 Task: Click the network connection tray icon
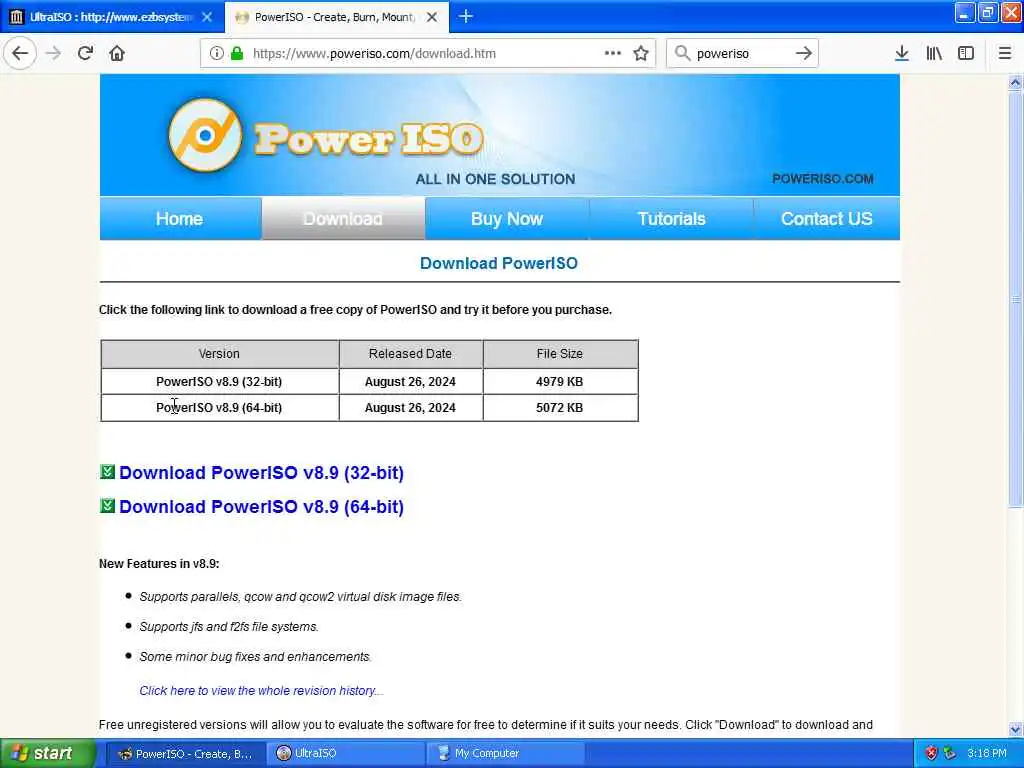950,753
